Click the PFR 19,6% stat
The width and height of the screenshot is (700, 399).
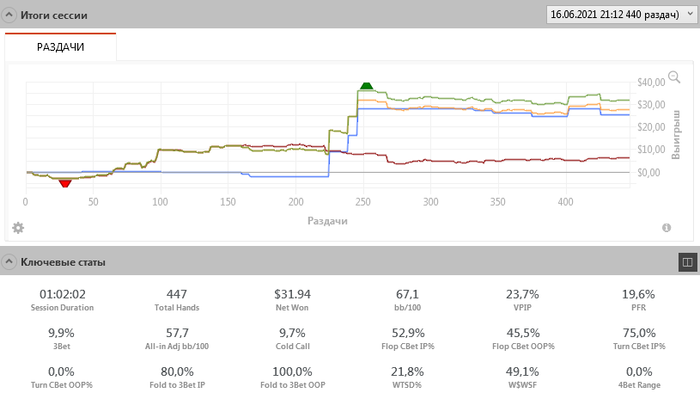(x=639, y=300)
